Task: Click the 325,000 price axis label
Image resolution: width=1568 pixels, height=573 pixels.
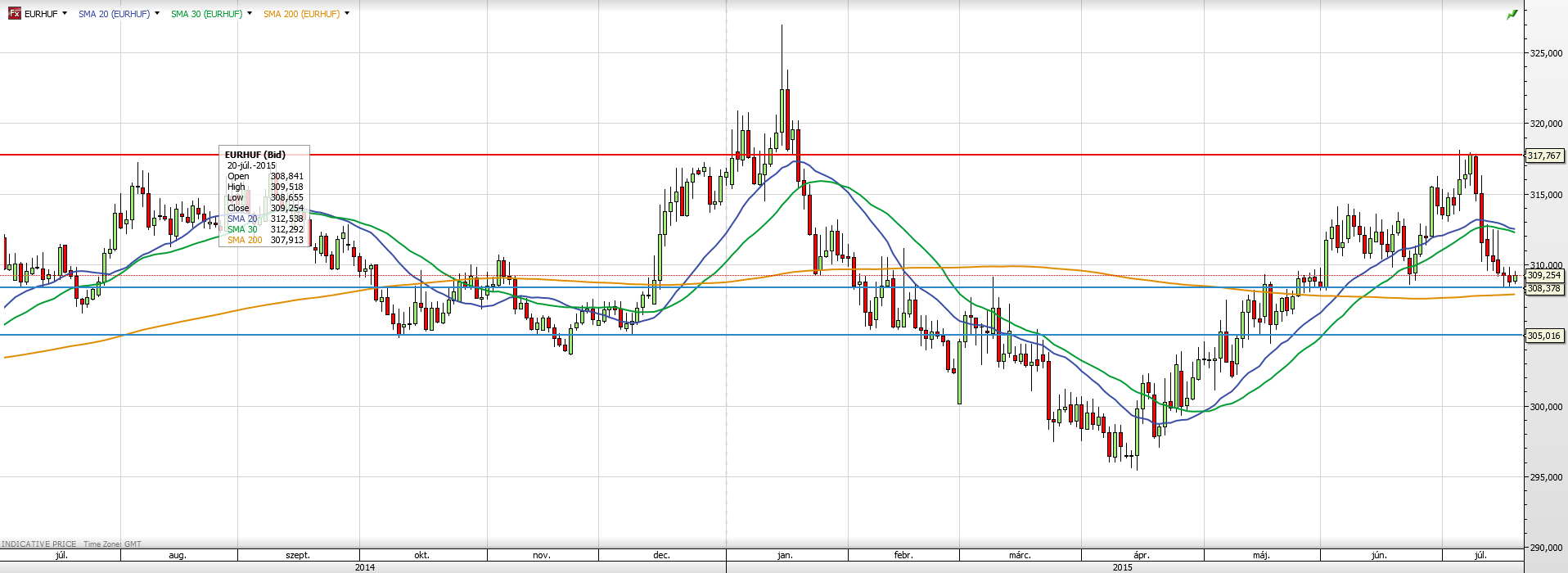Action: (1546, 53)
